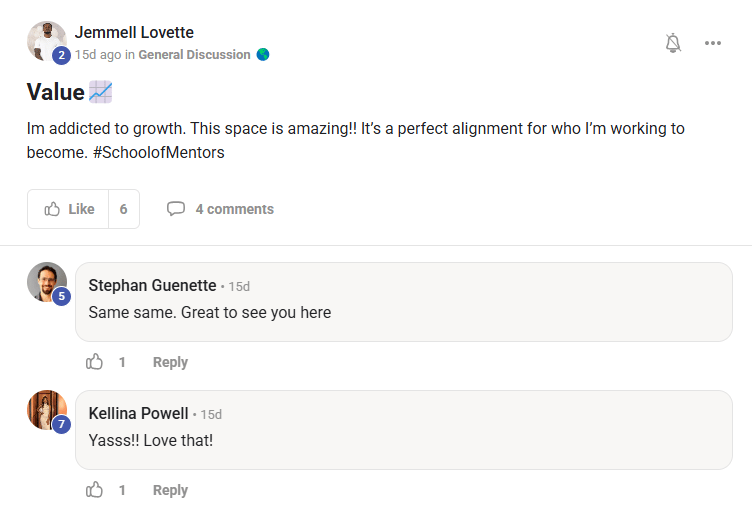
Task: Click the chart emoji next to Value
Action: point(100,92)
